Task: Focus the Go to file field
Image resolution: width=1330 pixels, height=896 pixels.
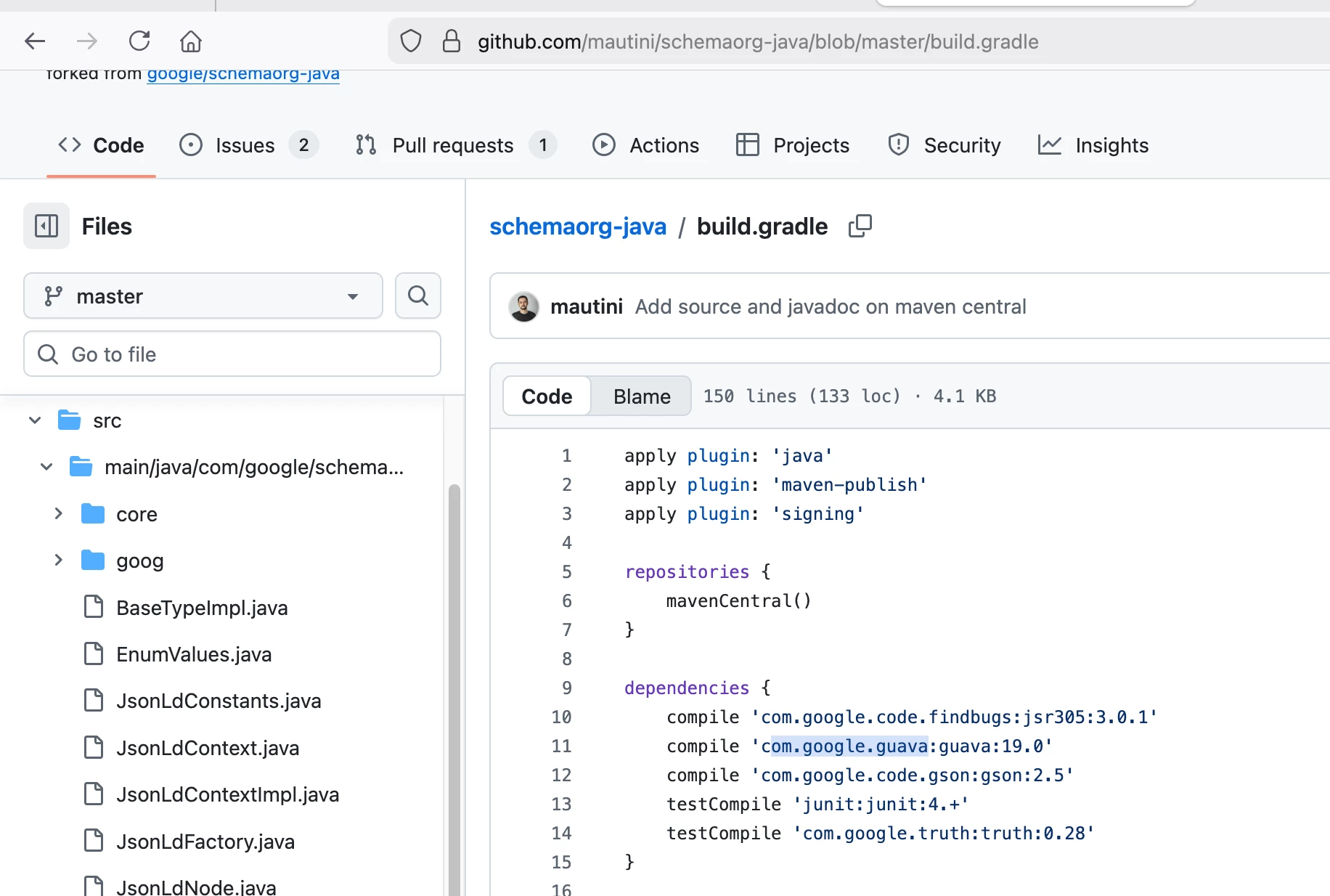Action: point(232,354)
